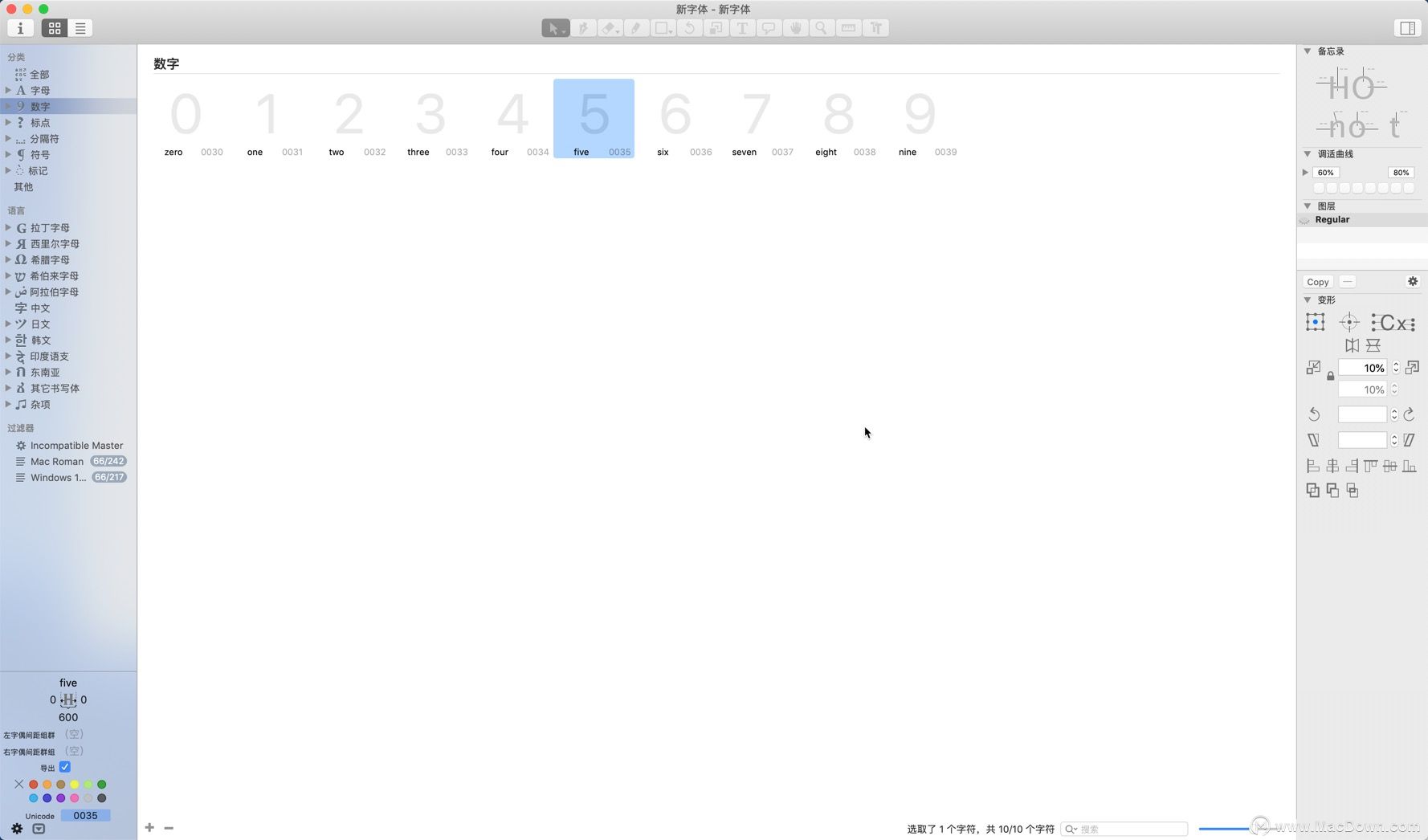Align selection to left edges
Image resolution: width=1428 pixels, height=840 pixels.
[x=1313, y=466]
